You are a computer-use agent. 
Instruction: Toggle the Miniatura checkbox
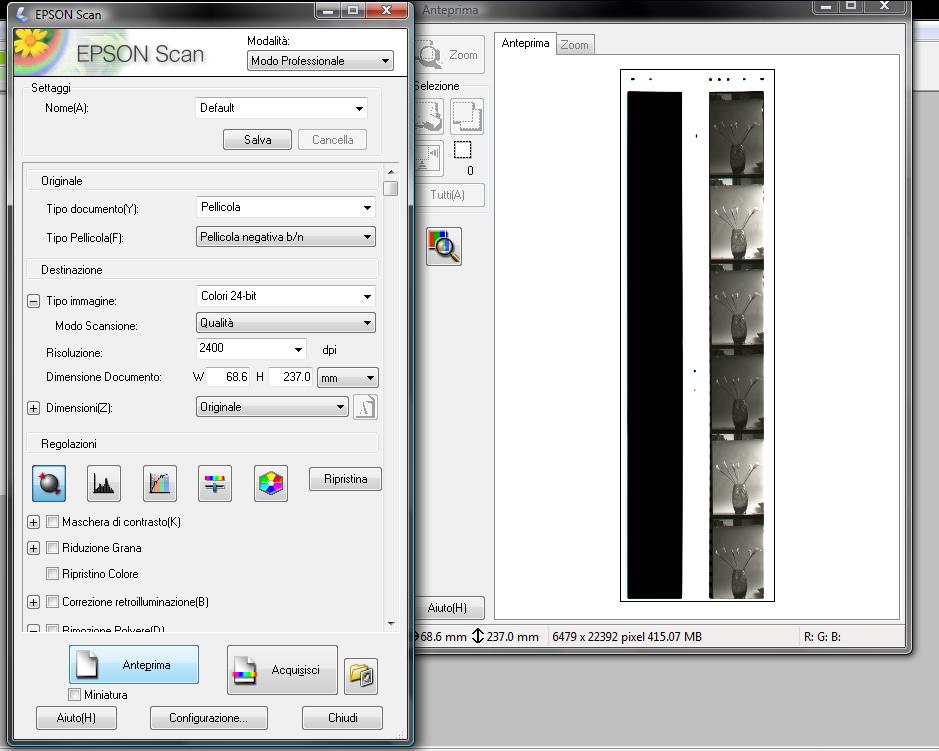click(74, 694)
